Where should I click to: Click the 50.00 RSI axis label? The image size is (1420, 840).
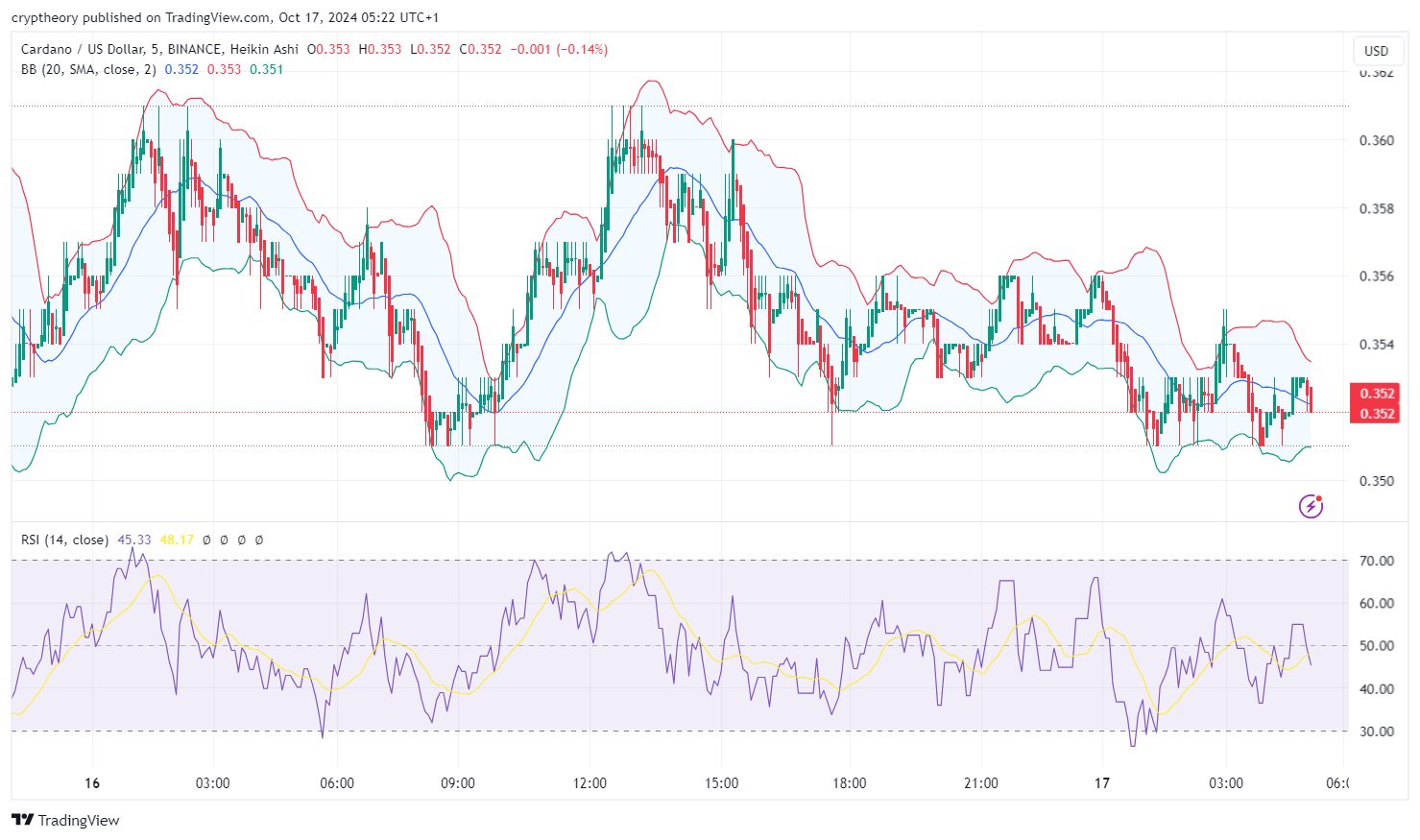(1377, 646)
